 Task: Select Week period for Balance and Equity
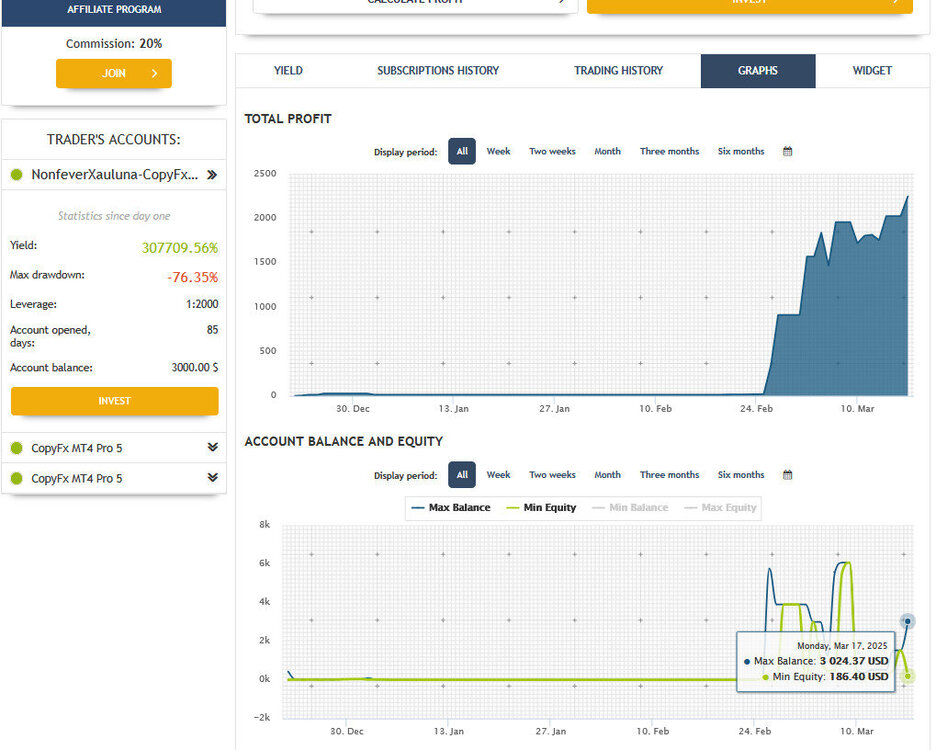tap(498, 475)
